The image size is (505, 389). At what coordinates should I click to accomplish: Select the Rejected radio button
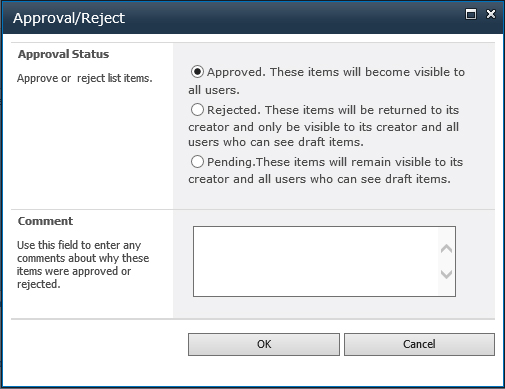point(197,110)
